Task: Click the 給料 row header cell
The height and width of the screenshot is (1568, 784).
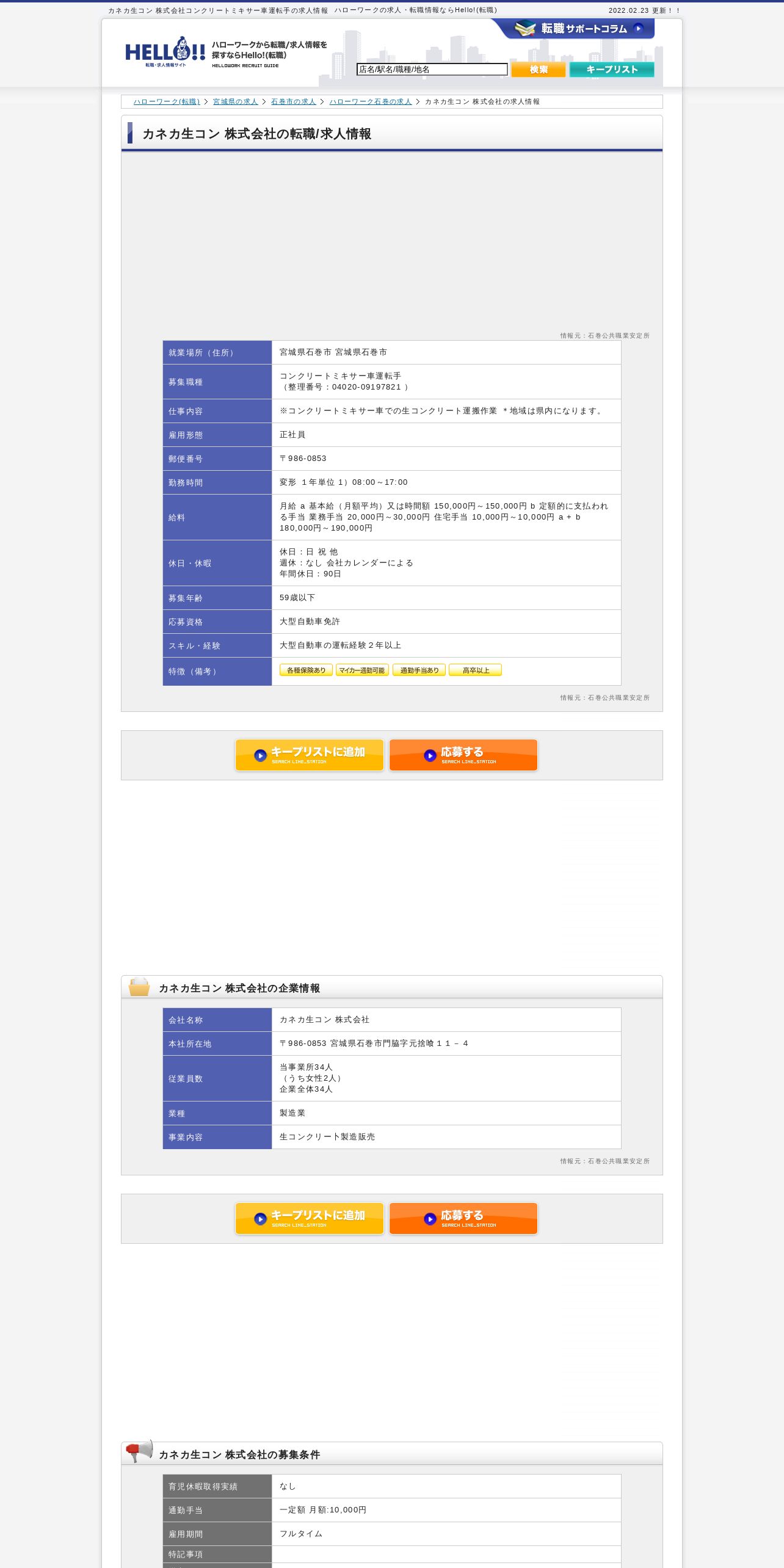Action: point(217,517)
